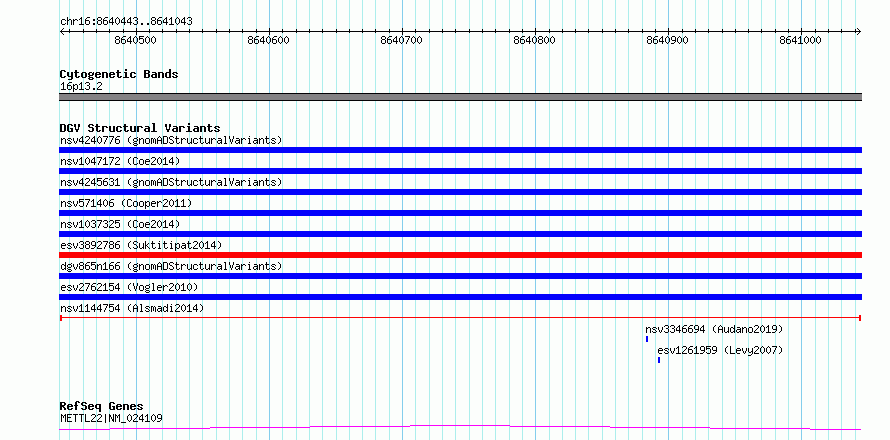Click the dgv865n166 (gnomADStructuralVariants) label
This screenshot has width=890, height=440.
pyautogui.click(x=171, y=266)
